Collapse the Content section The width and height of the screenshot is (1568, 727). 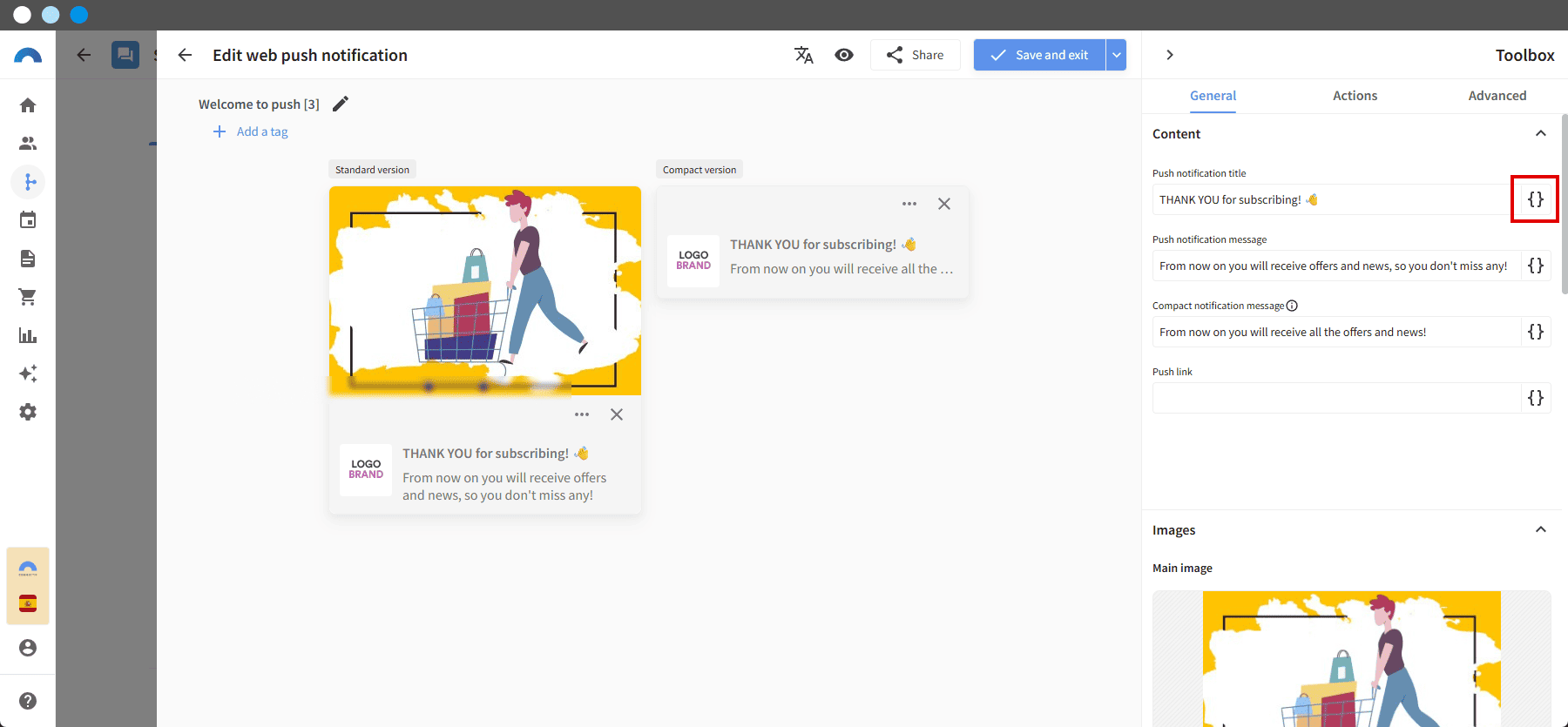pyautogui.click(x=1540, y=133)
